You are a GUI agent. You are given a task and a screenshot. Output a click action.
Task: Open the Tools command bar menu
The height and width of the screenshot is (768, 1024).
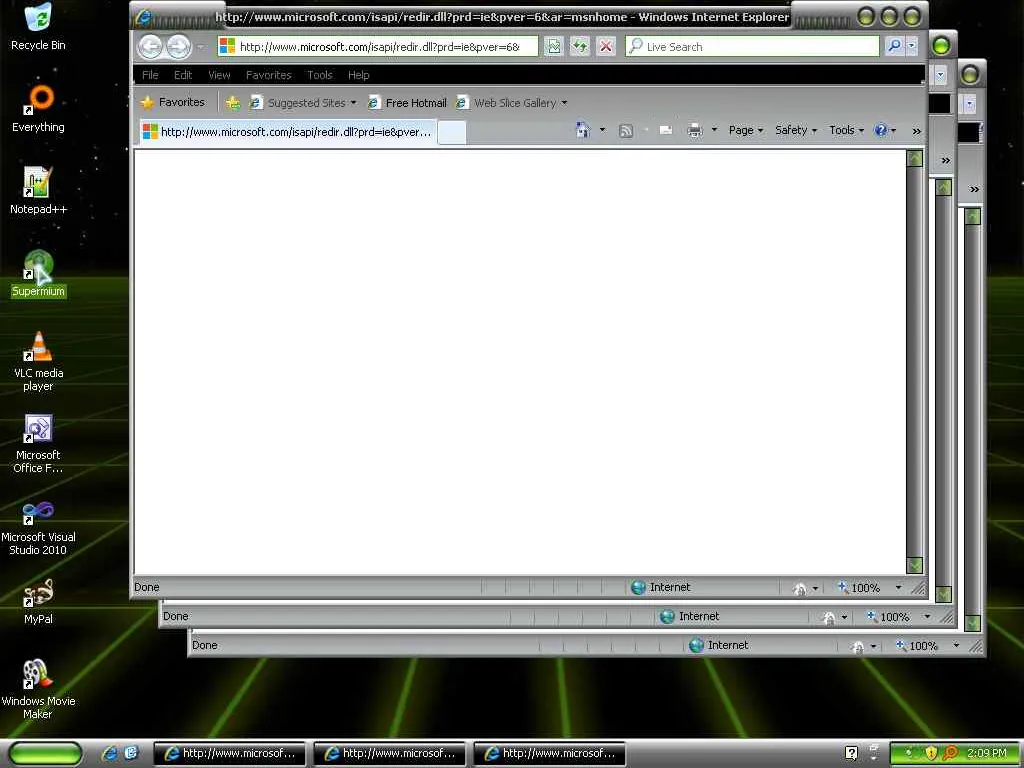pos(846,130)
